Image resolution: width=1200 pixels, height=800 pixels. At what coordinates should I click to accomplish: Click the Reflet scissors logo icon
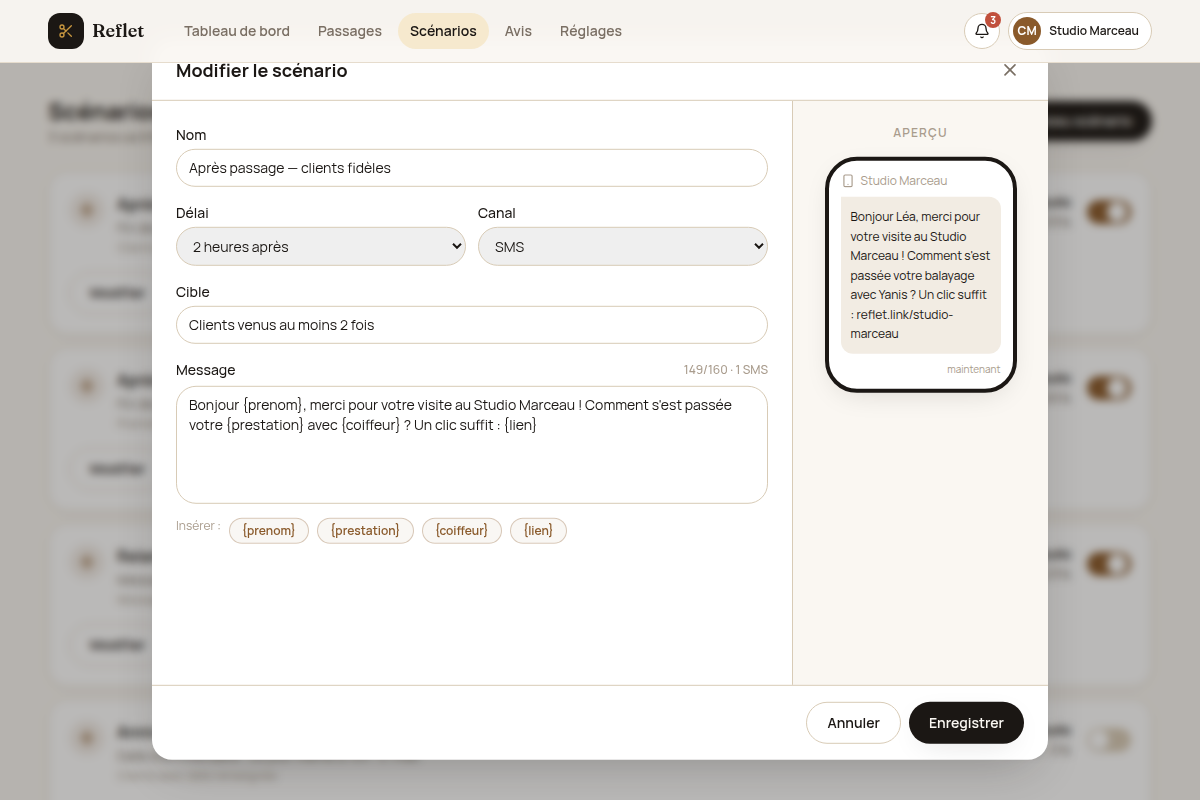pyautogui.click(x=66, y=31)
